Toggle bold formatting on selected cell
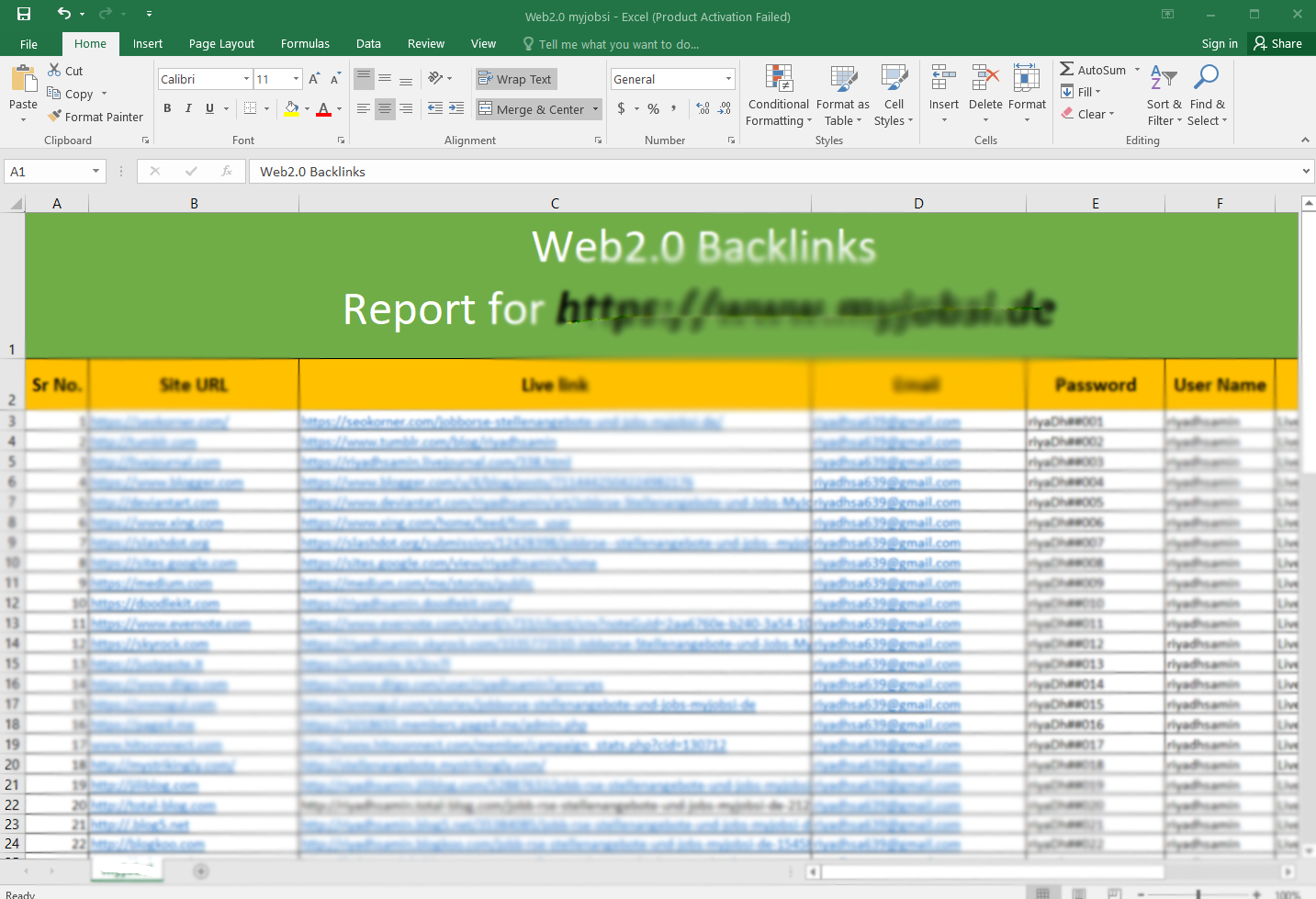Viewport: 1316px width, 899px height. point(167,107)
